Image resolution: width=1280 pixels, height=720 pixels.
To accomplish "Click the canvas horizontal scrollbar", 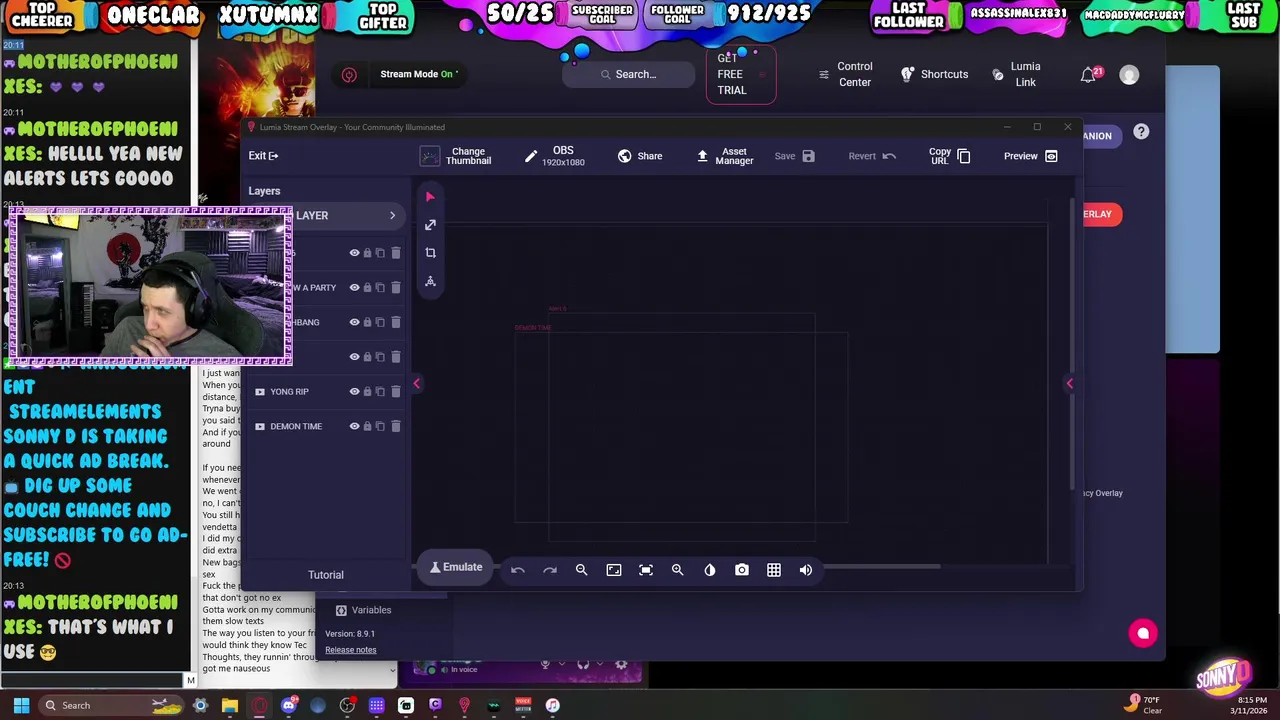I will point(880,566).
